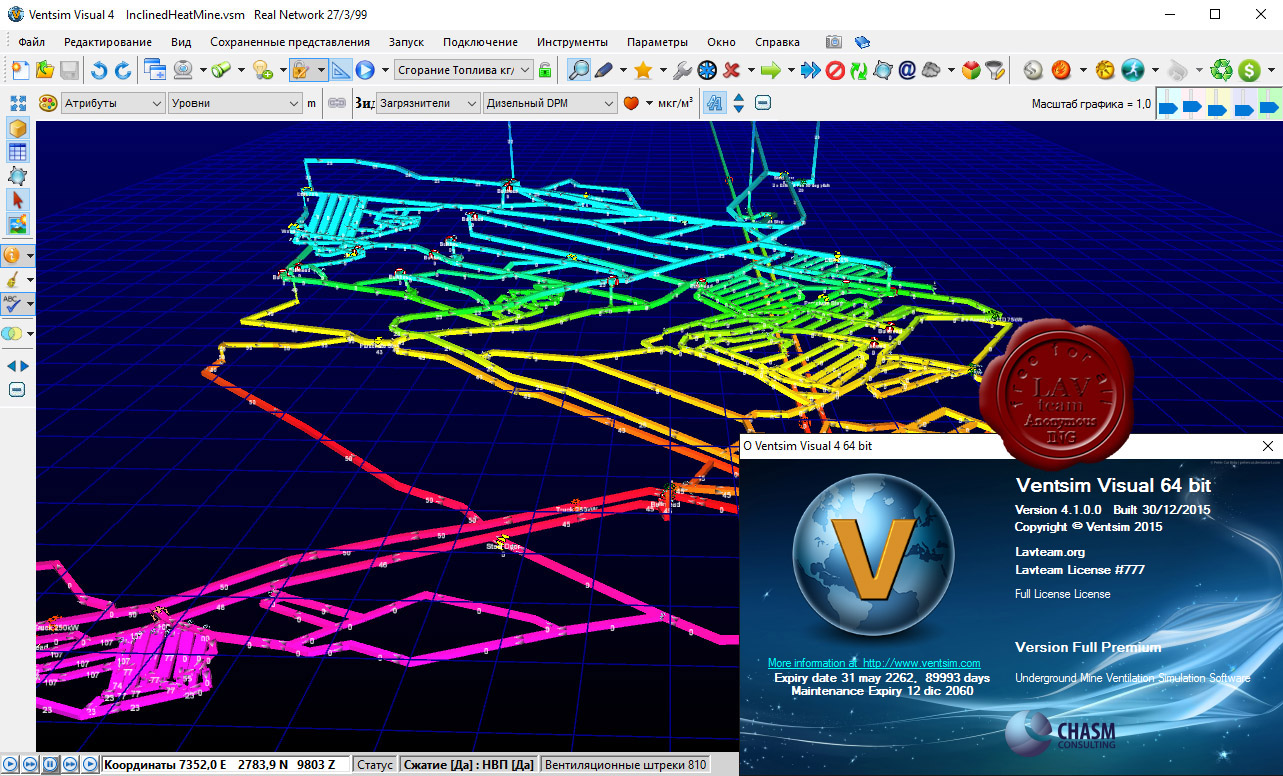Toggle the red arrow pointer in sidebar
The width and height of the screenshot is (1283, 776).
(x=18, y=200)
